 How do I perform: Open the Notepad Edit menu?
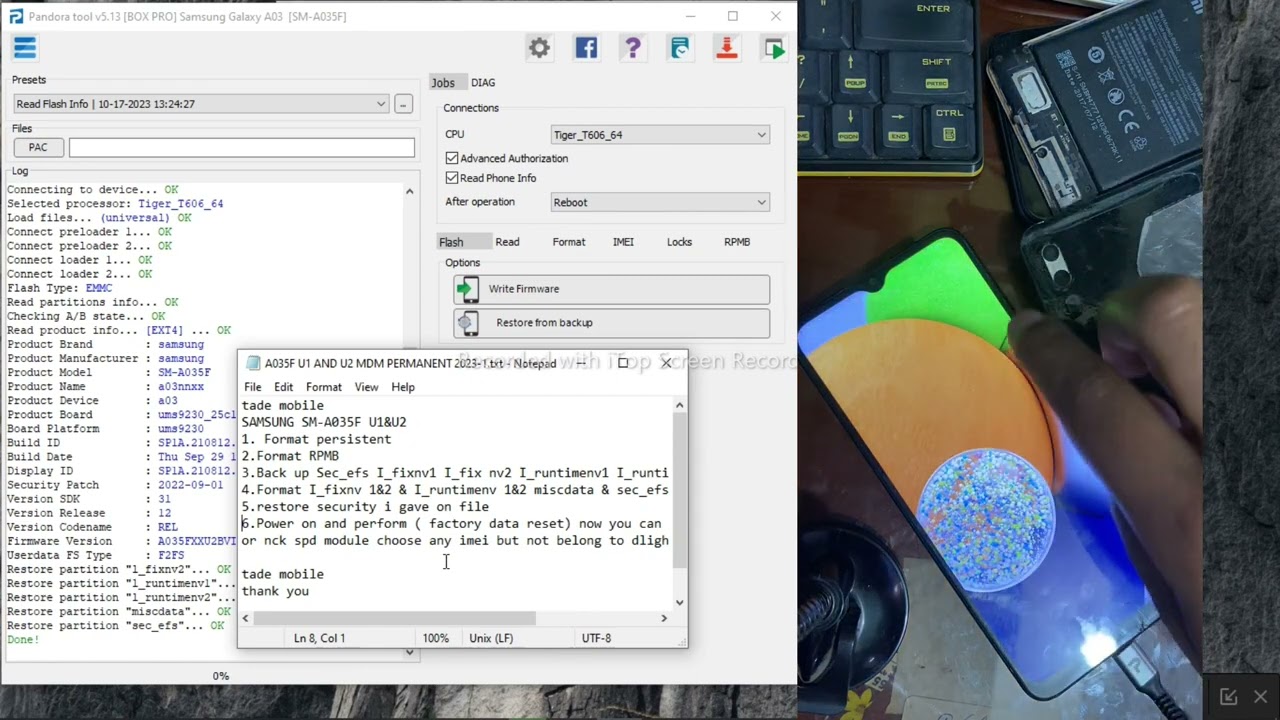(x=284, y=387)
